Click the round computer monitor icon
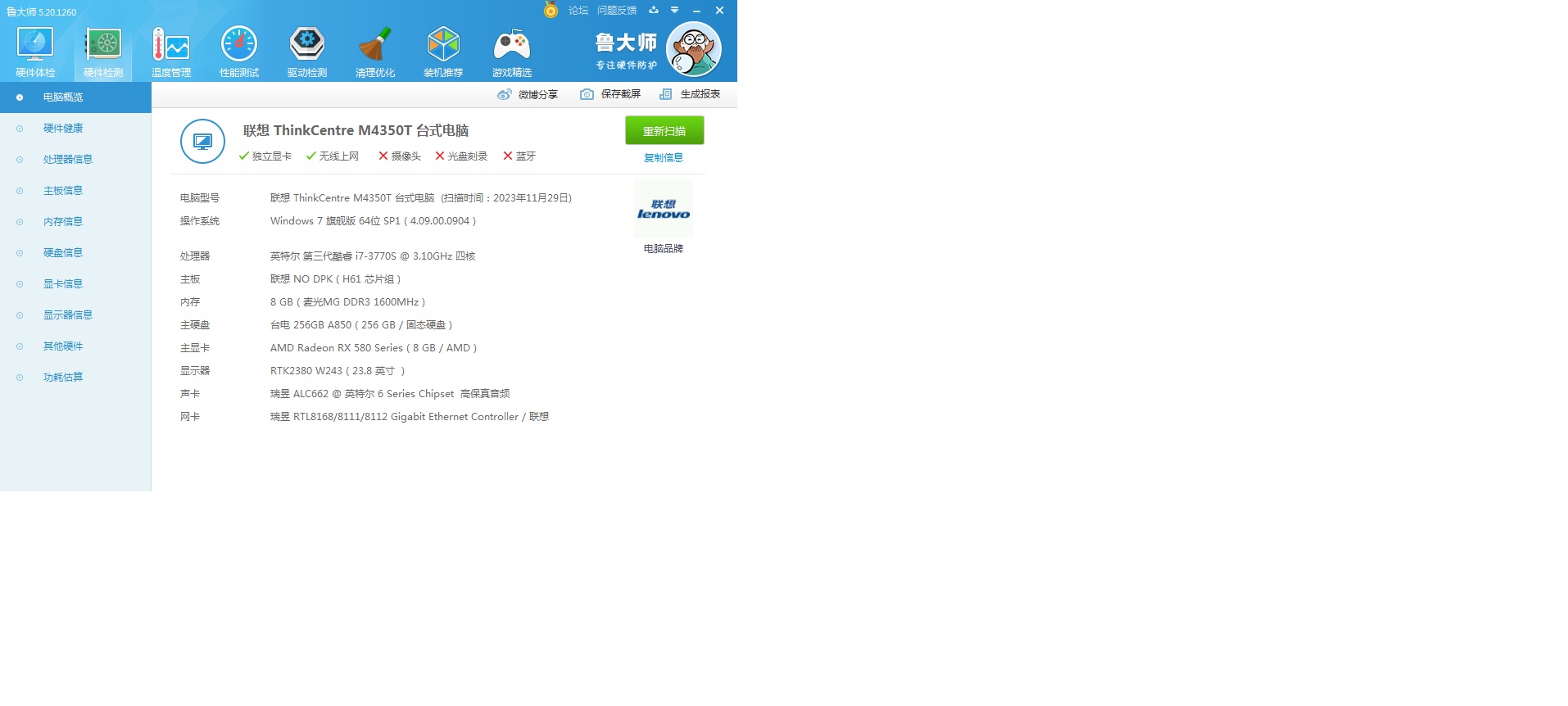The height and width of the screenshot is (706, 1568). point(202,142)
